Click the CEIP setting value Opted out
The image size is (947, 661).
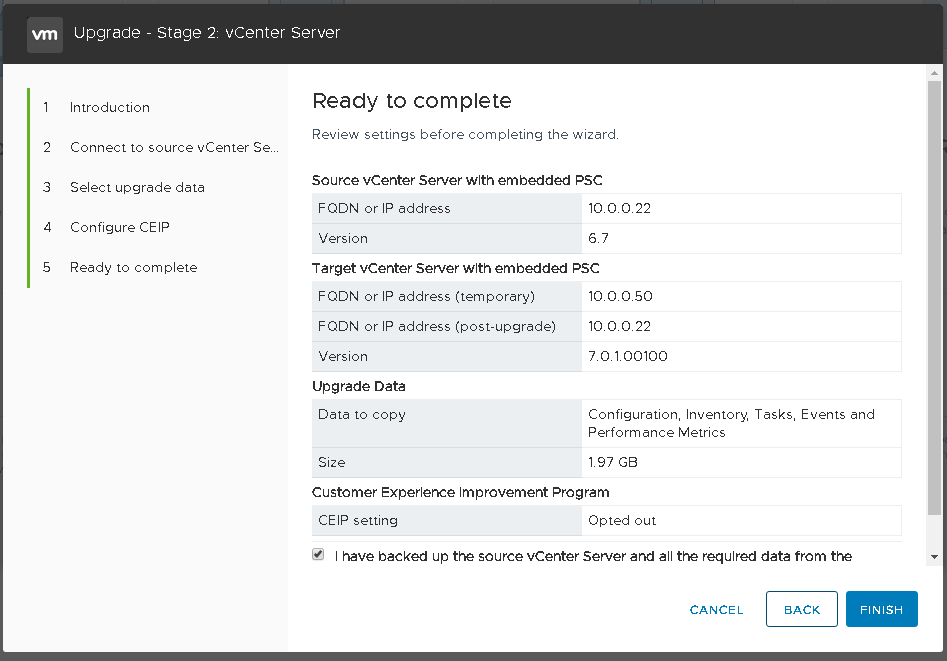click(x=622, y=520)
